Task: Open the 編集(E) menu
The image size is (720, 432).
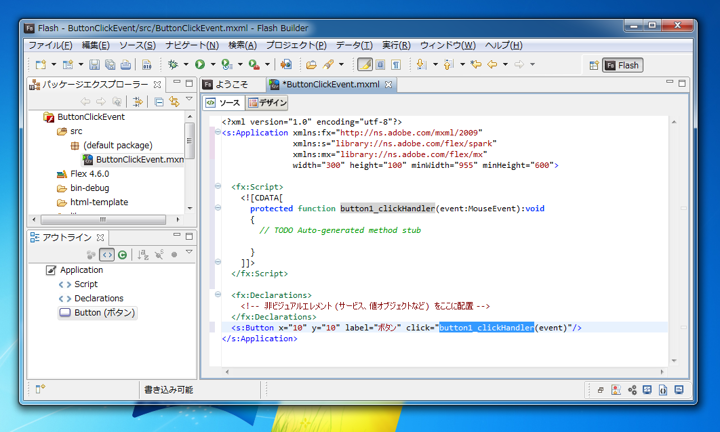Action: [x=96, y=45]
